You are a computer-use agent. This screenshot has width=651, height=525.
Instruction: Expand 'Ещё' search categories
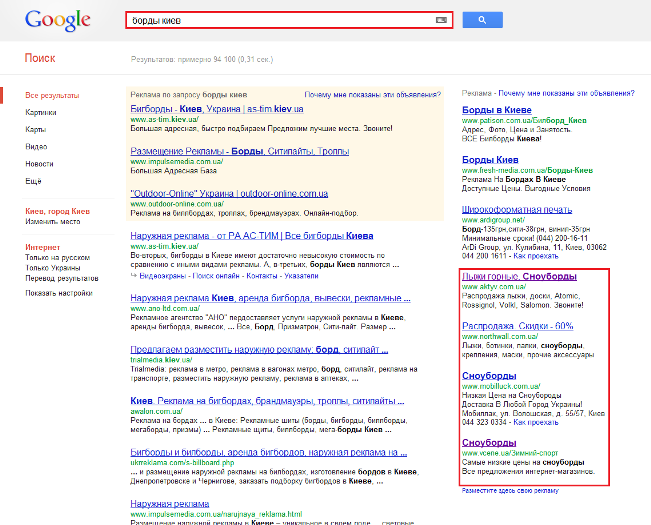tap(33, 181)
